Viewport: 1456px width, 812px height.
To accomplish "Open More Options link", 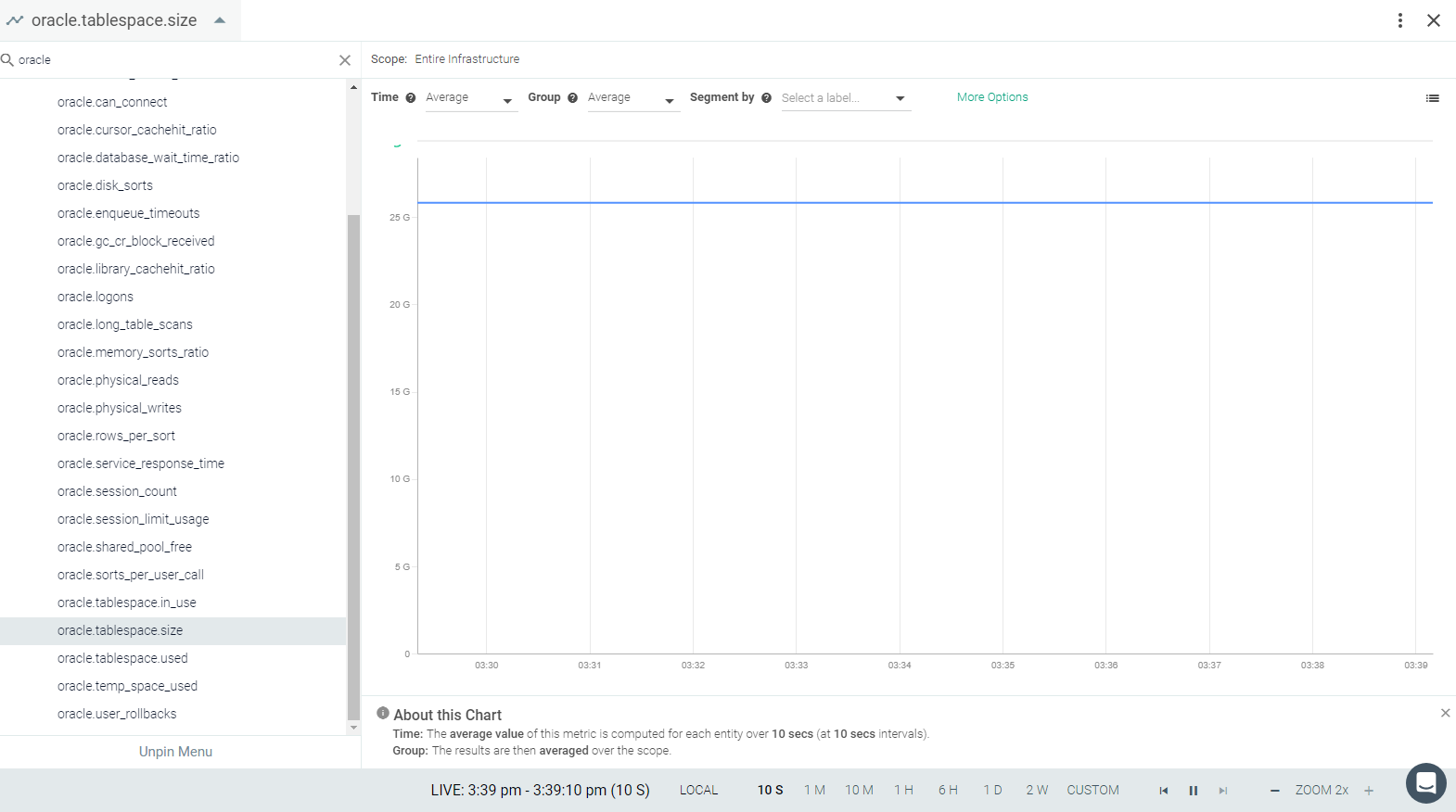I will coord(992,97).
